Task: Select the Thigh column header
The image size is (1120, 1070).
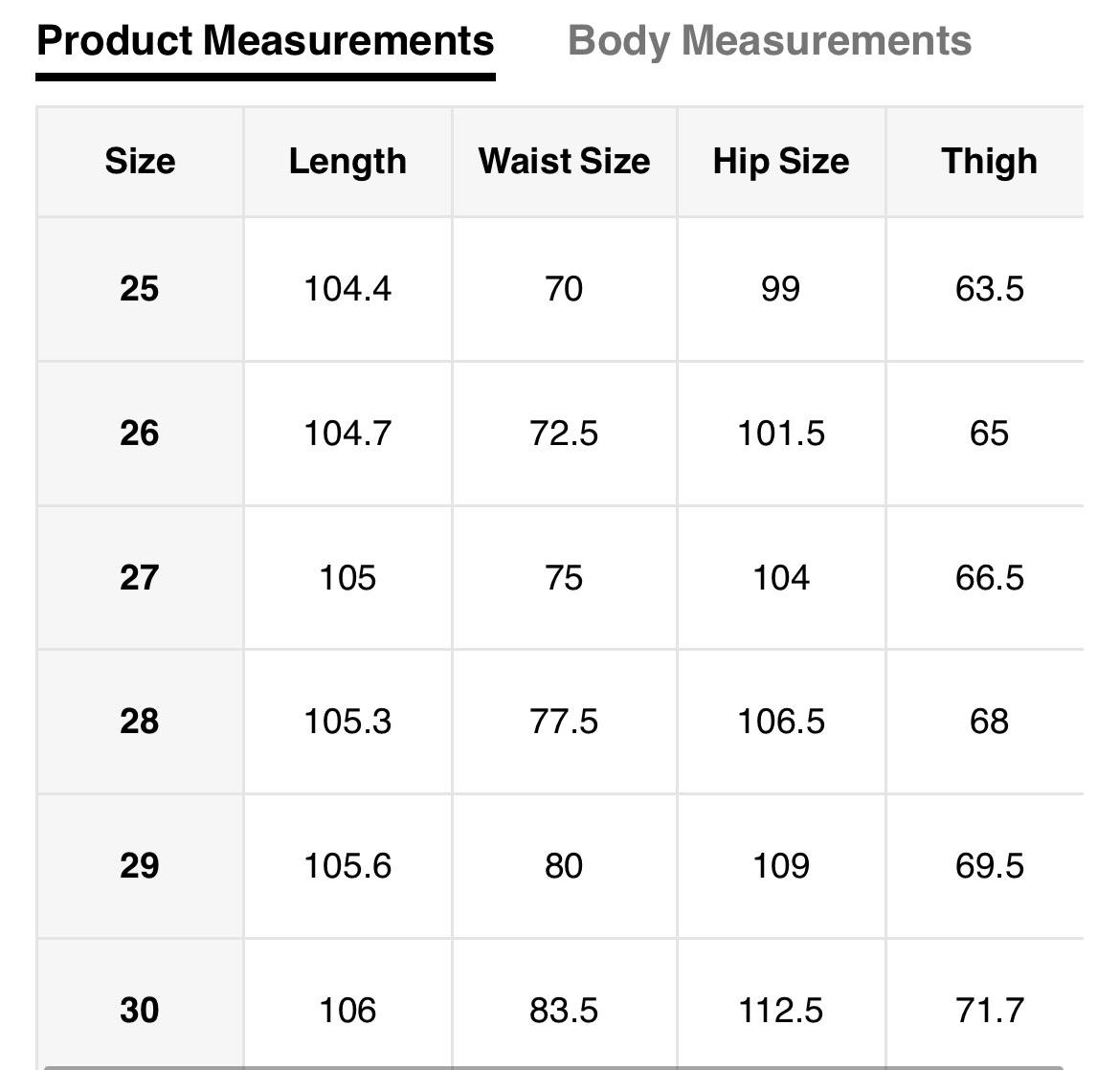Action: (x=989, y=161)
